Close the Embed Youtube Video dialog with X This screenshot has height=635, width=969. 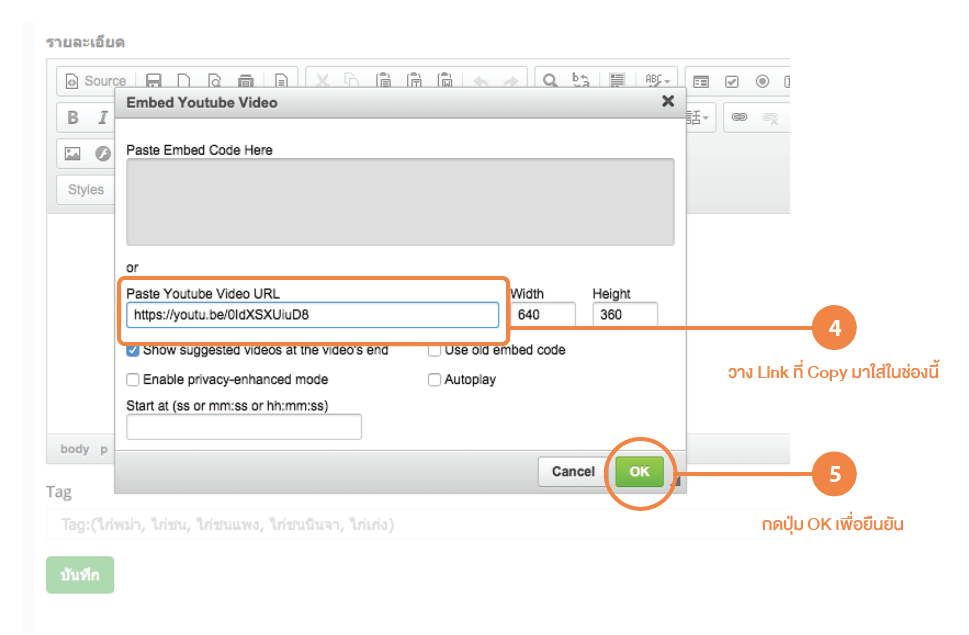pyautogui.click(x=668, y=101)
